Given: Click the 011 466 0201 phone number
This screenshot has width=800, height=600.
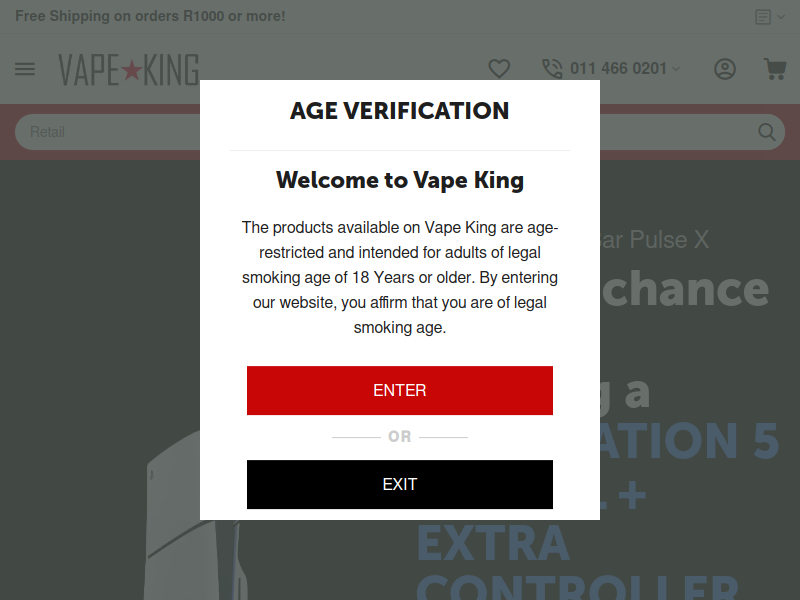Looking at the screenshot, I should [x=618, y=68].
